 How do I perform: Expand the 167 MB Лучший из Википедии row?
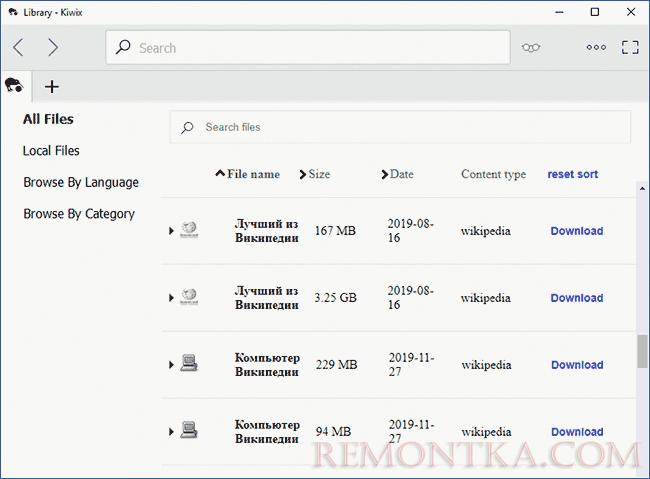pos(171,231)
